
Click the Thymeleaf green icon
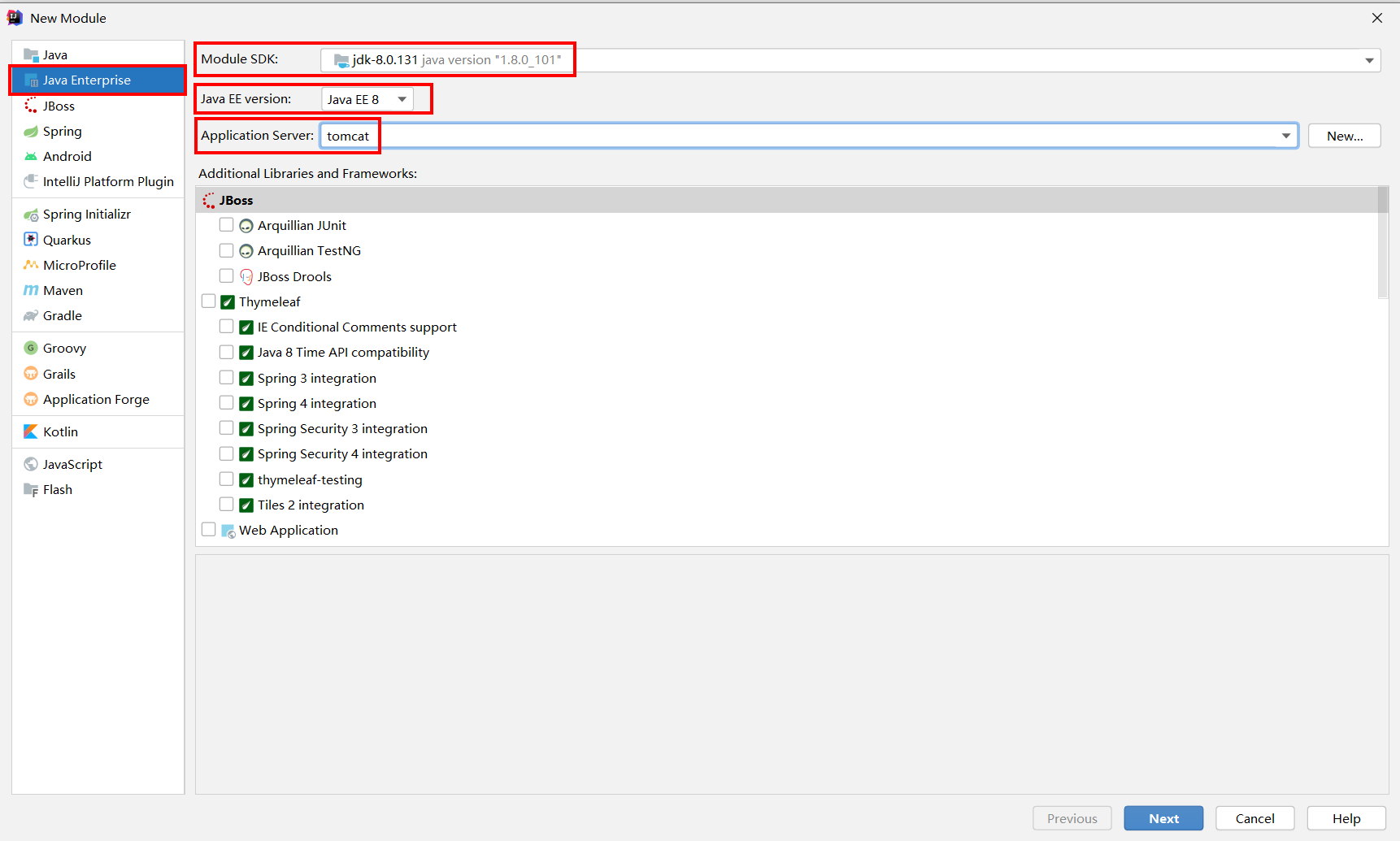(228, 302)
